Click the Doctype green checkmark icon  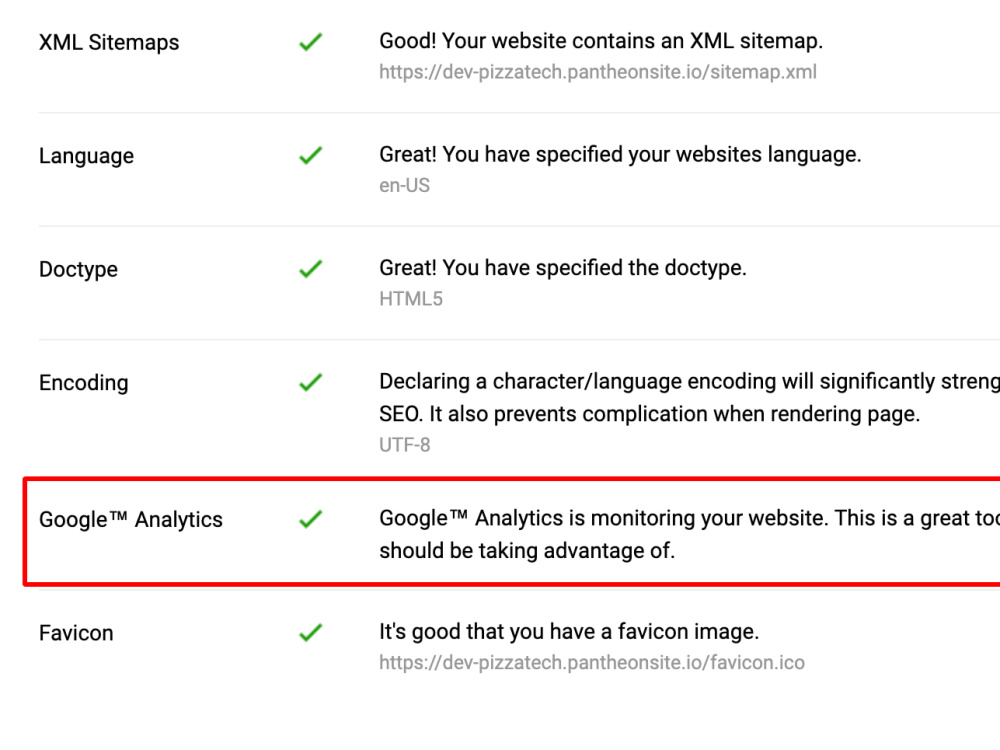311,269
